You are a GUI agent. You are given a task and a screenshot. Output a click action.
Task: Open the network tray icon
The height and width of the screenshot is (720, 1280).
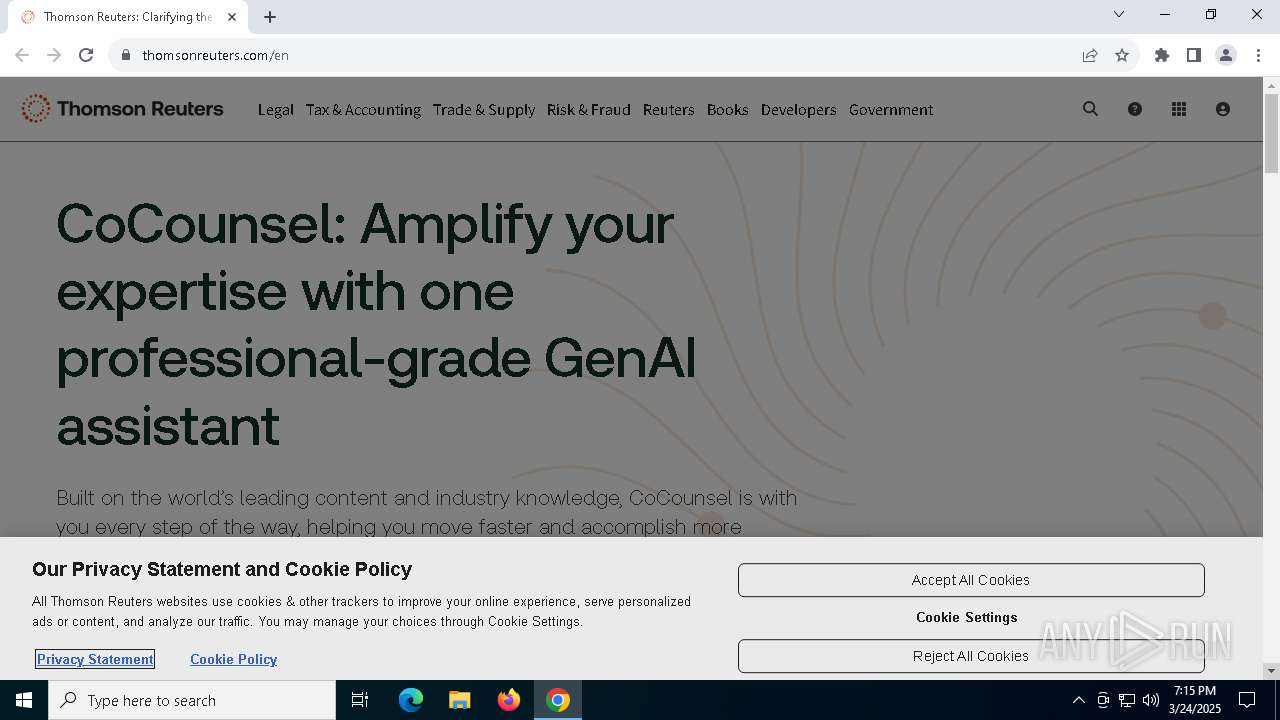point(1127,700)
